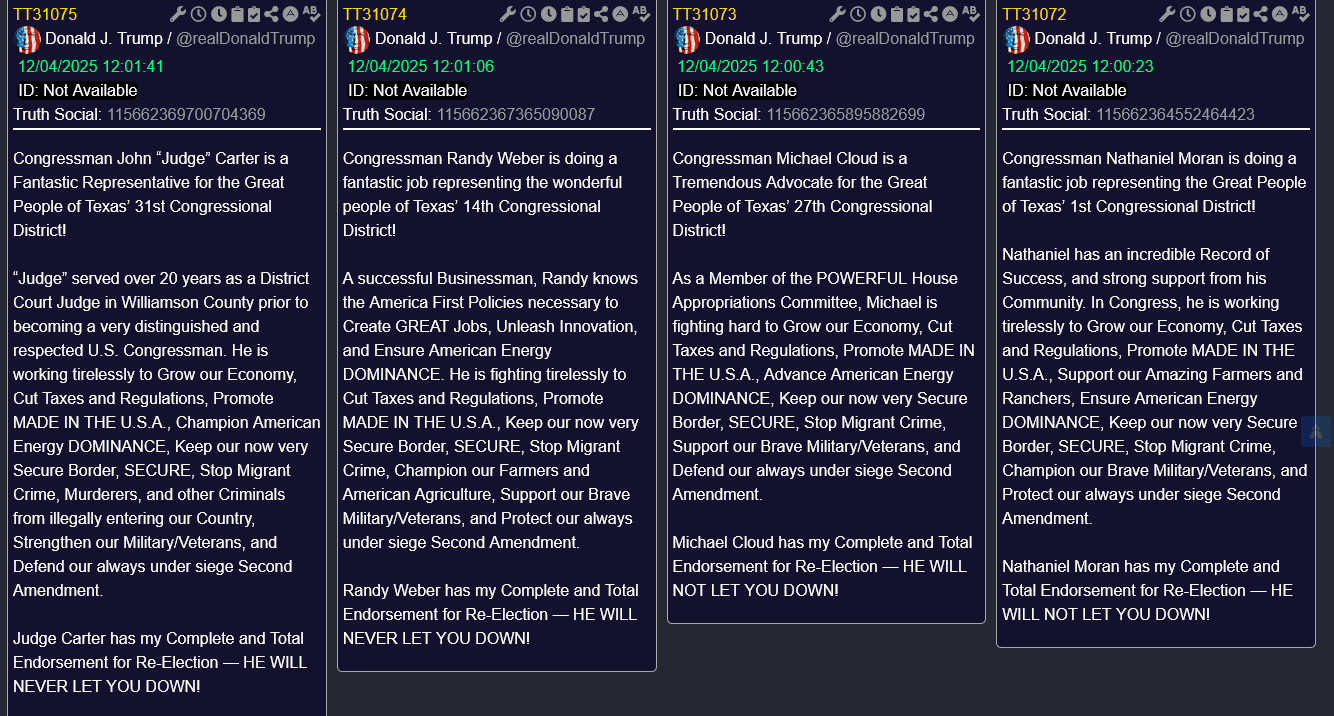Click the plain clipboard icon on TT31072
This screenshot has height=716, width=1334.
click(x=1227, y=14)
